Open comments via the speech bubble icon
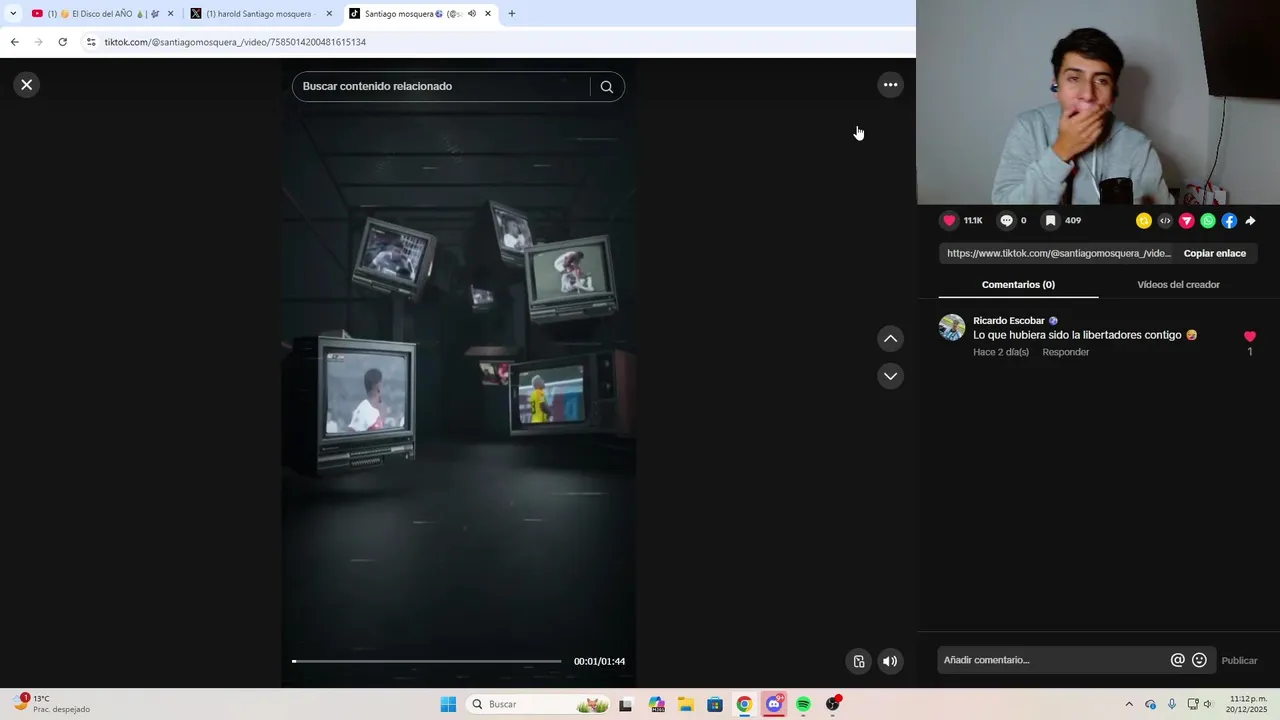This screenshot has height=720, width=1280. point(1007,221)
